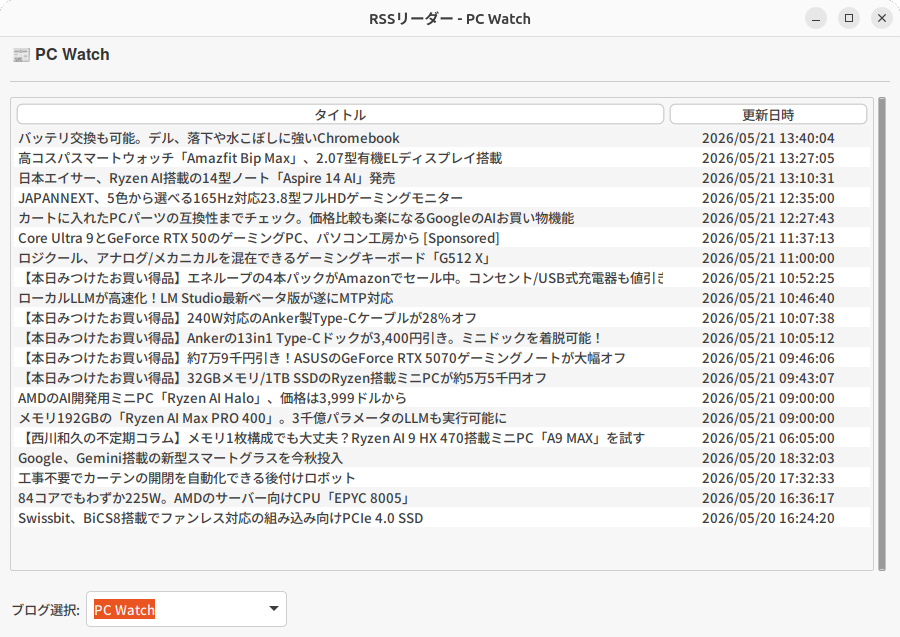Close the RSSリーダー window
900x637 pixels.
point(882,18)
